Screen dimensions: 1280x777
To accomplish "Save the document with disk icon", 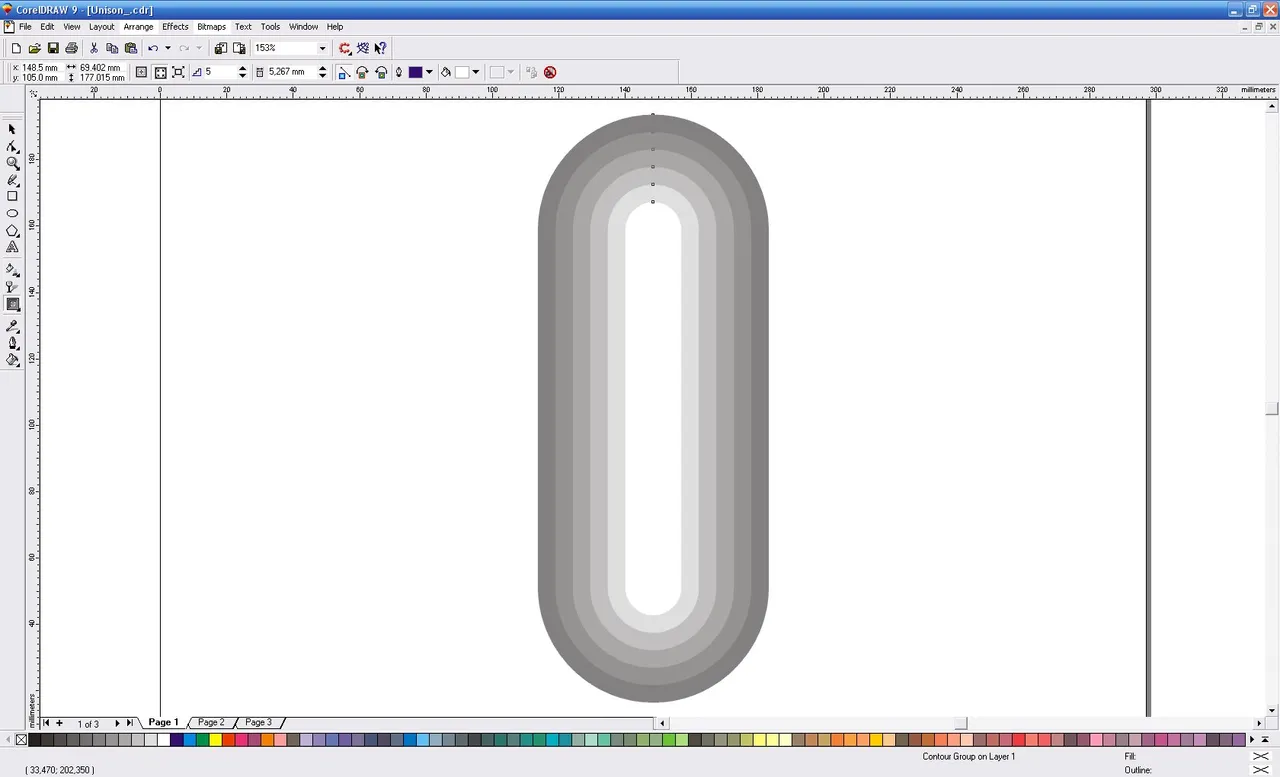I will (x=53, y=48).
